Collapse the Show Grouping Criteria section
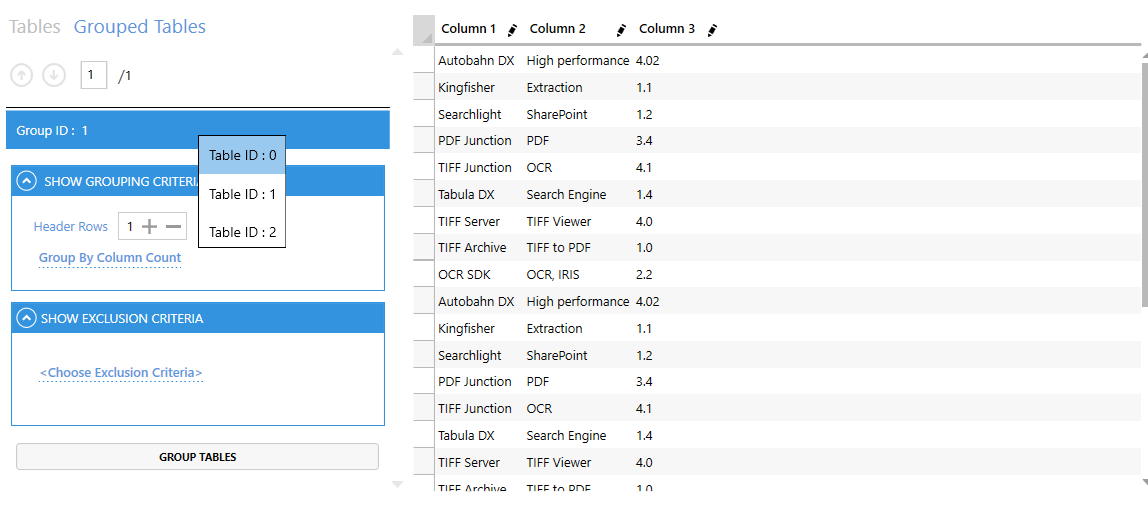Image resolution: width=1148 pixels, height=508 pixels. point(26,181)
